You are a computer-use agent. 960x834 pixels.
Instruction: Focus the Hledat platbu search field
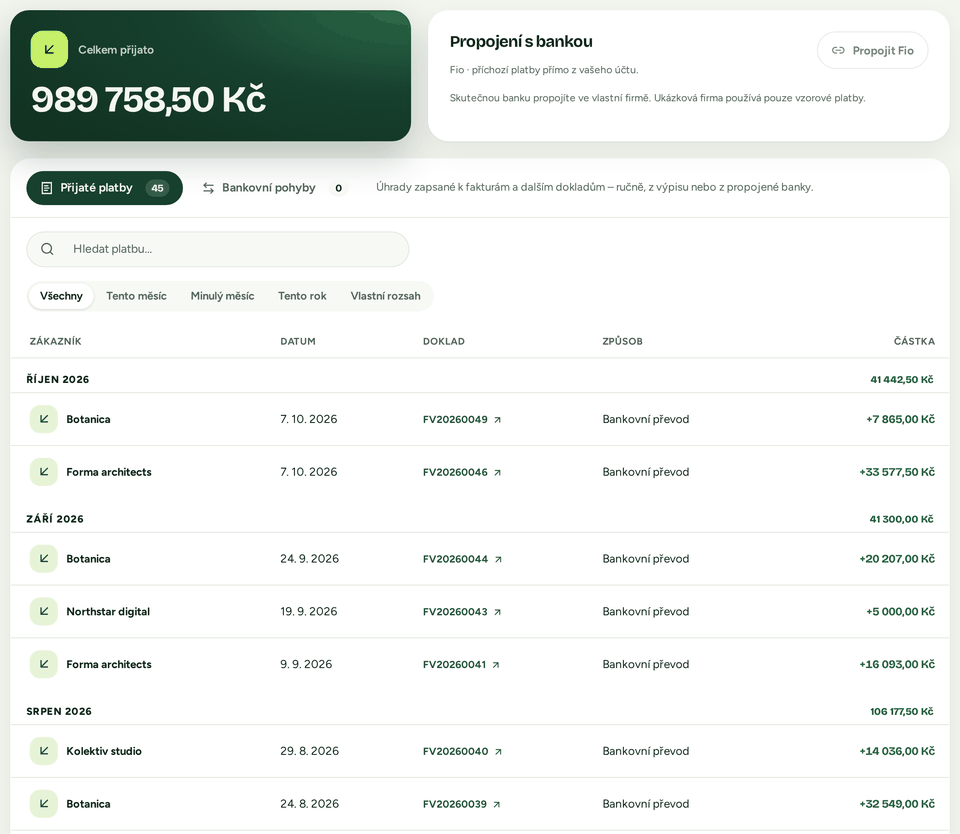[217, 249]
